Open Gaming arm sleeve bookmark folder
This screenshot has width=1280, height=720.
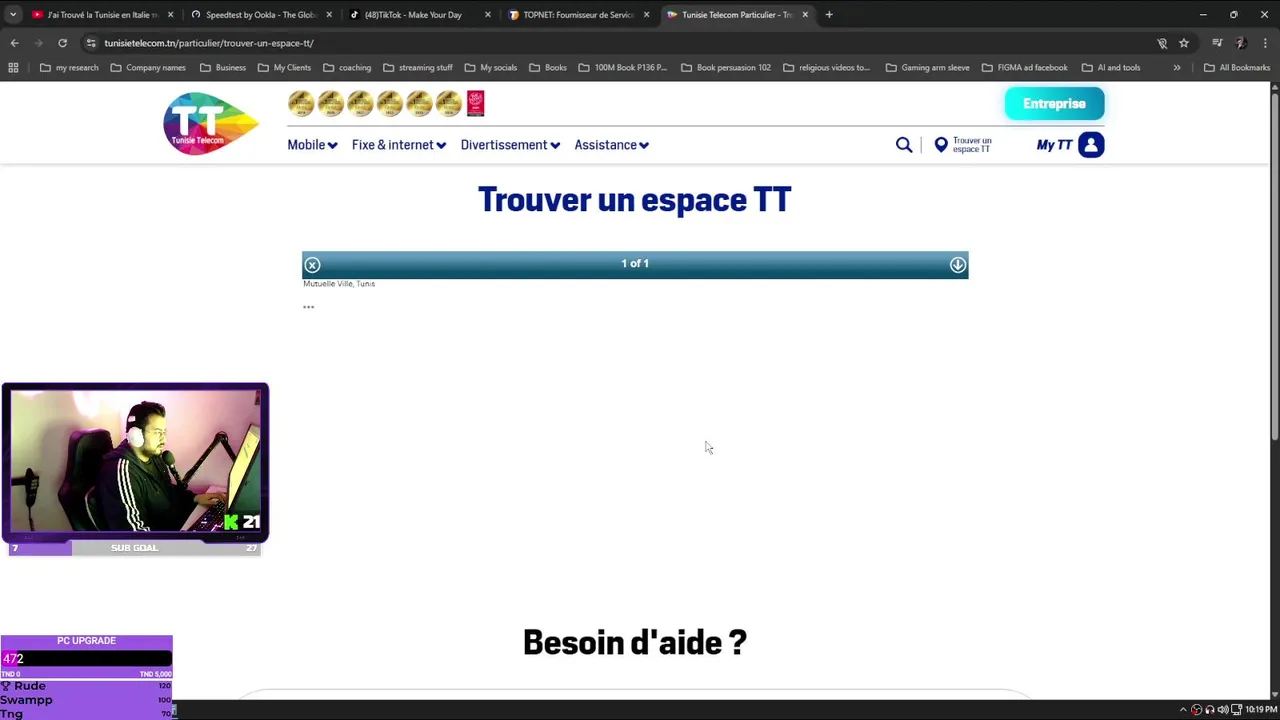tap(928, 68)
